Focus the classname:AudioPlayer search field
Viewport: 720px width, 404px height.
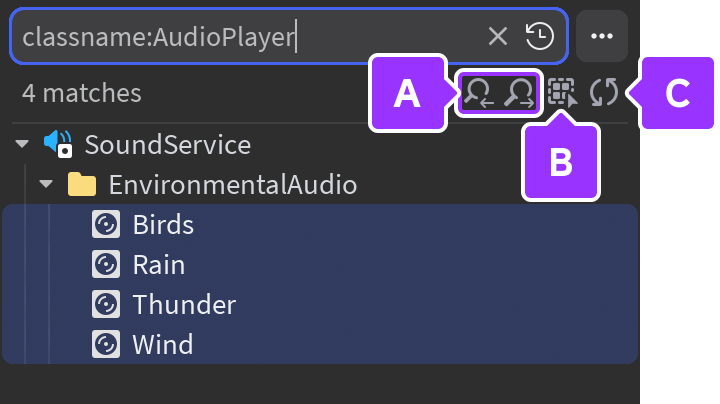(250, 37)
